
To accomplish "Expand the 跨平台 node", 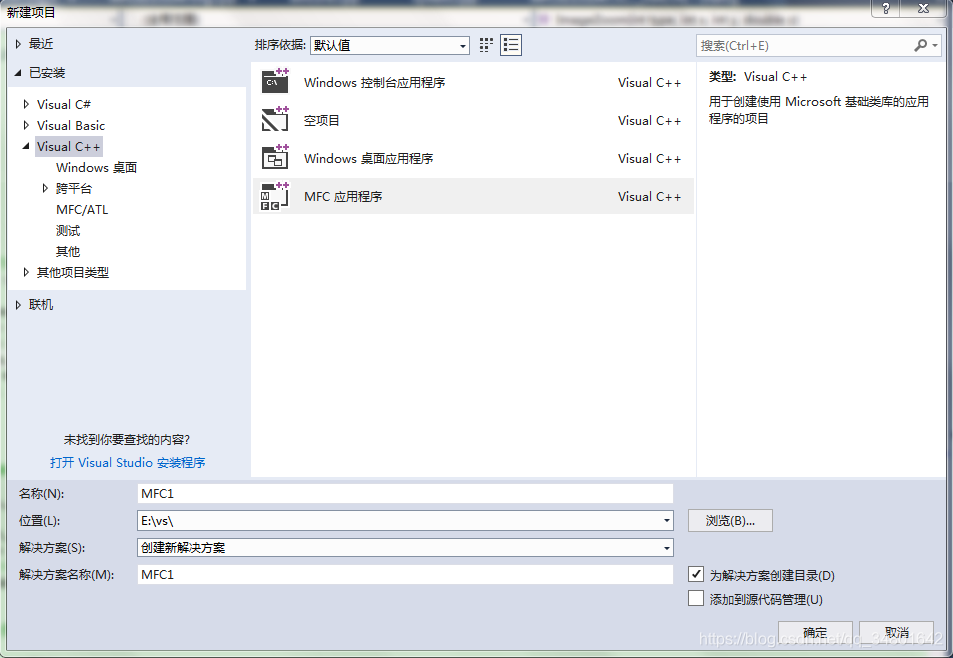I will point(45,188).
